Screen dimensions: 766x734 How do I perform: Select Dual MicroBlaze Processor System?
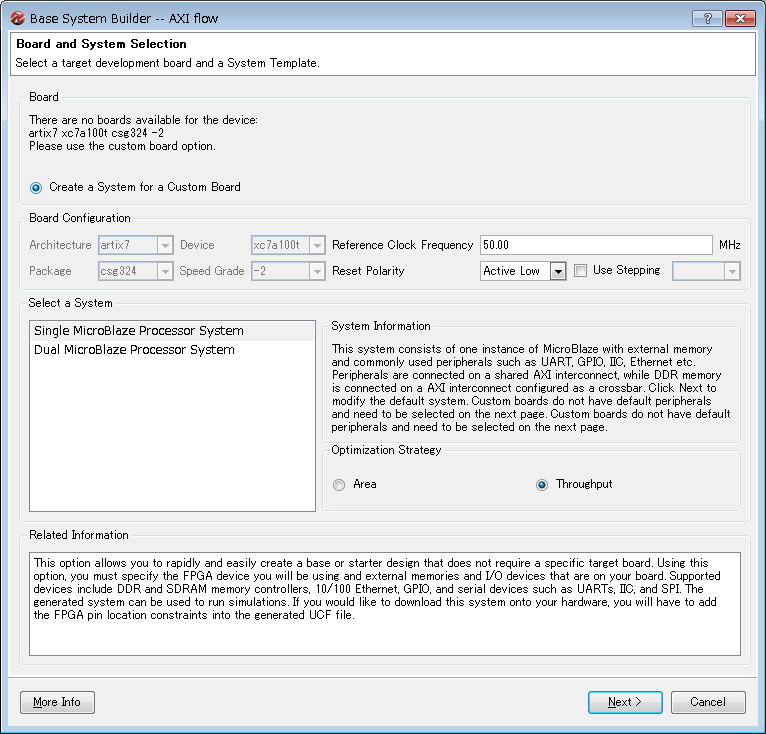[134, 350]
